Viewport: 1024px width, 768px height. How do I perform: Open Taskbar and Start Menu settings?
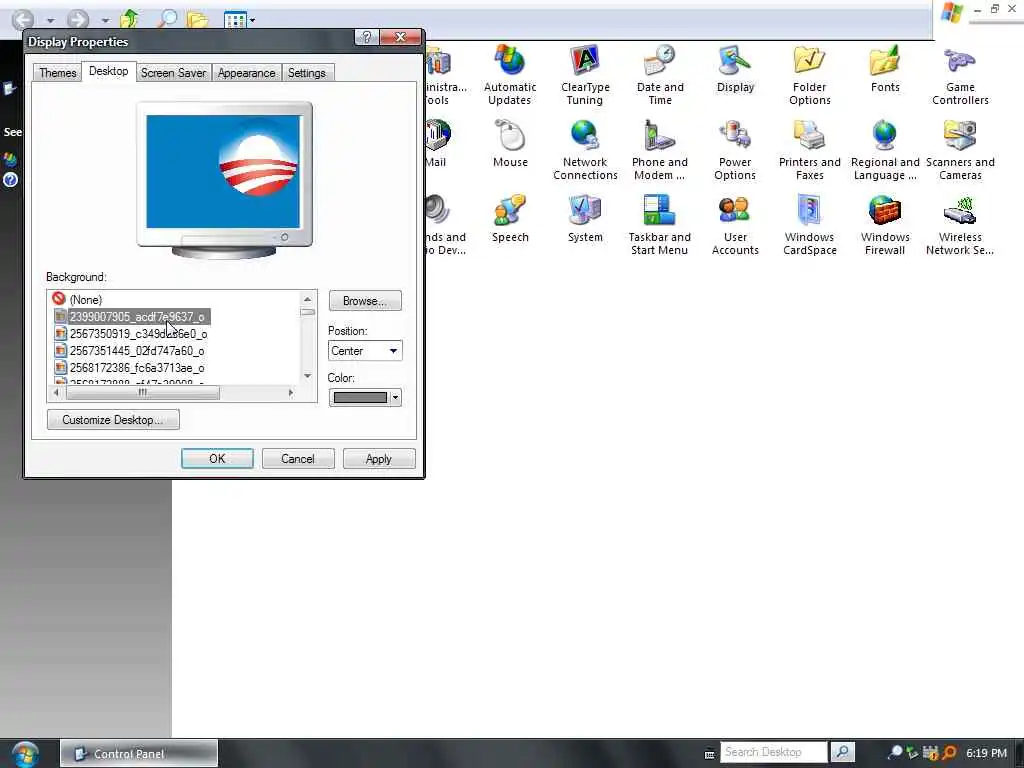[660, 225]
